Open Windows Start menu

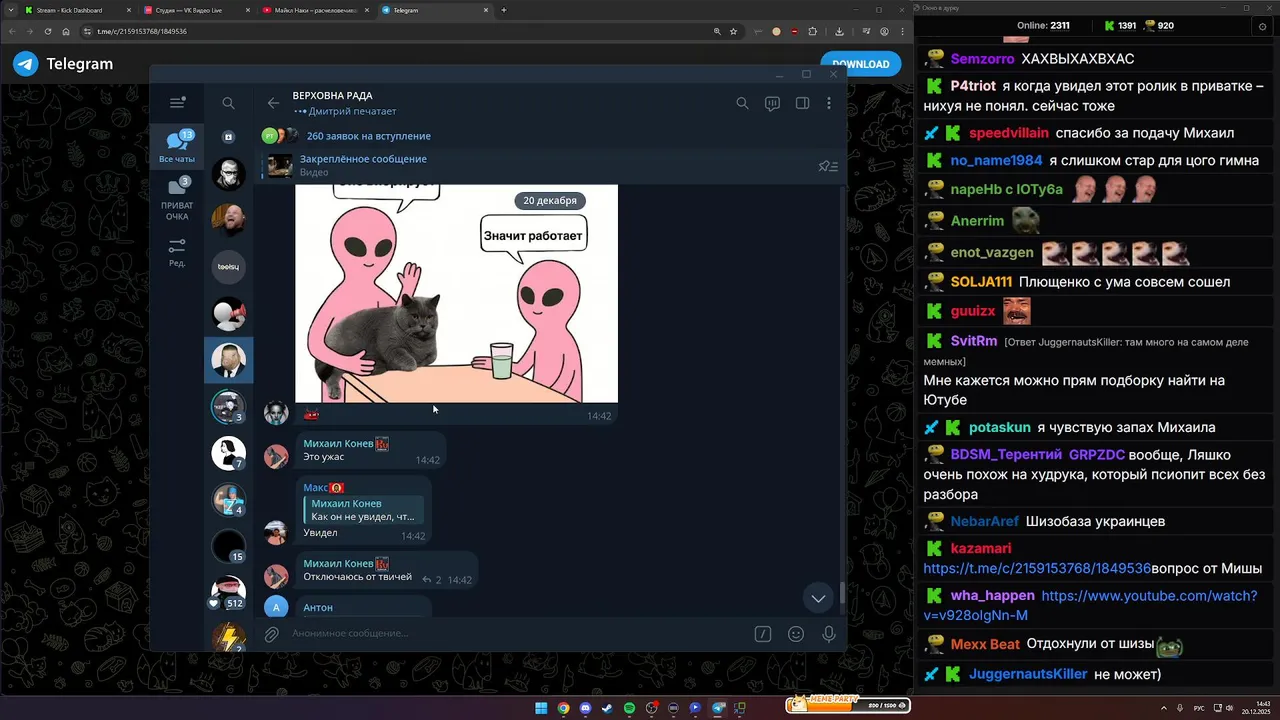tap(541, 708)
